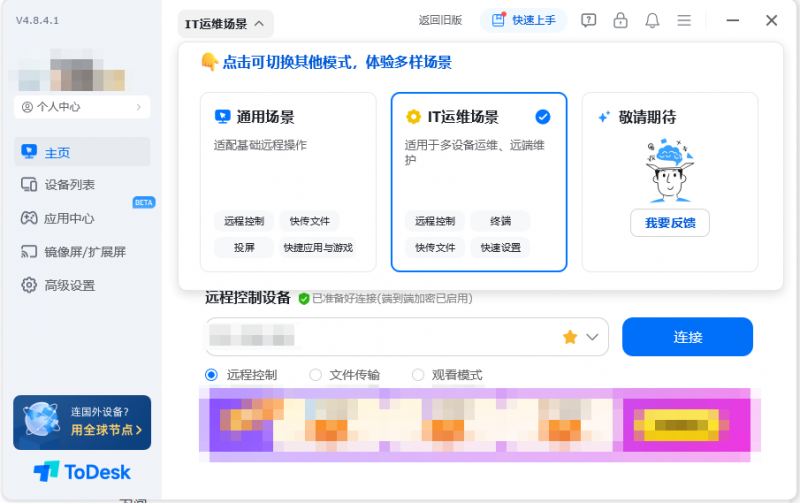Go to 应用中心 in the sidebar
This screenshot has width=800, height=503.
[70, 218]
